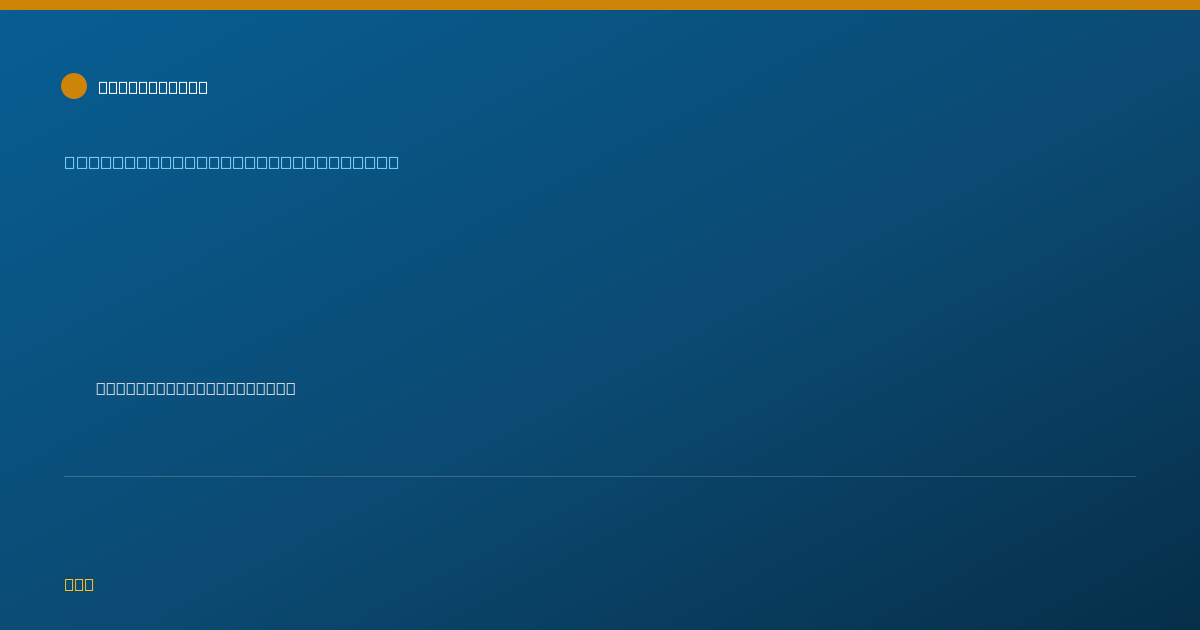Click the orange accent bar at top
The image size is (1200, 630).
tap(600, 5)
